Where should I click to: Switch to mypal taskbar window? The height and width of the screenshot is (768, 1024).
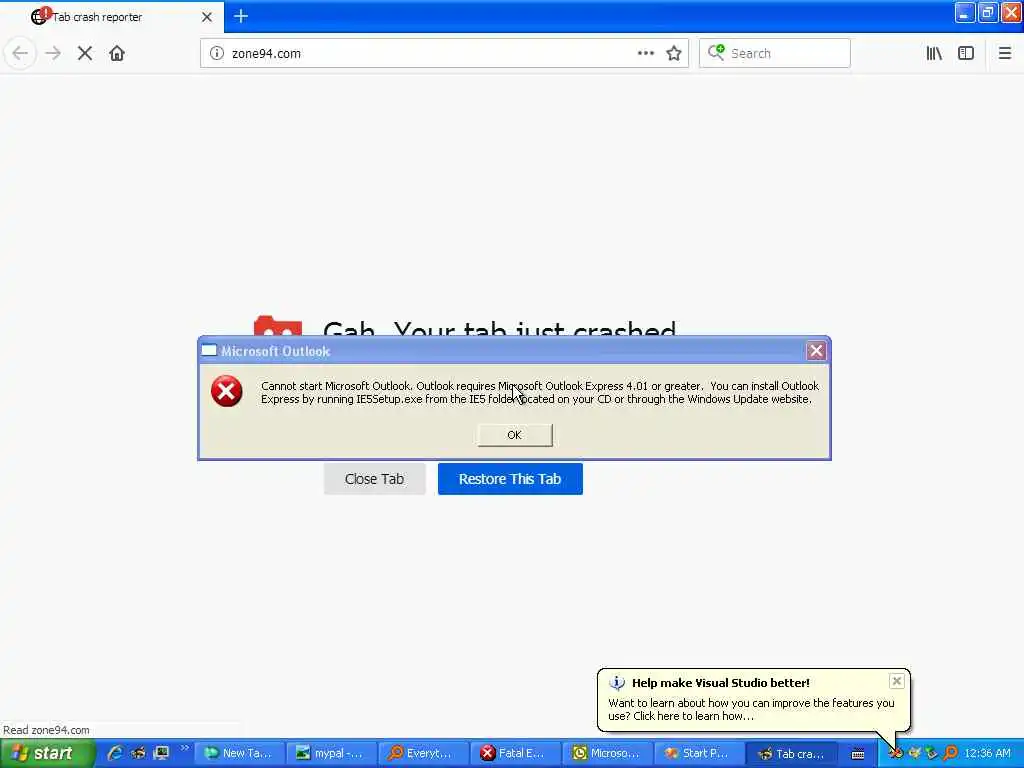[332, 754]
